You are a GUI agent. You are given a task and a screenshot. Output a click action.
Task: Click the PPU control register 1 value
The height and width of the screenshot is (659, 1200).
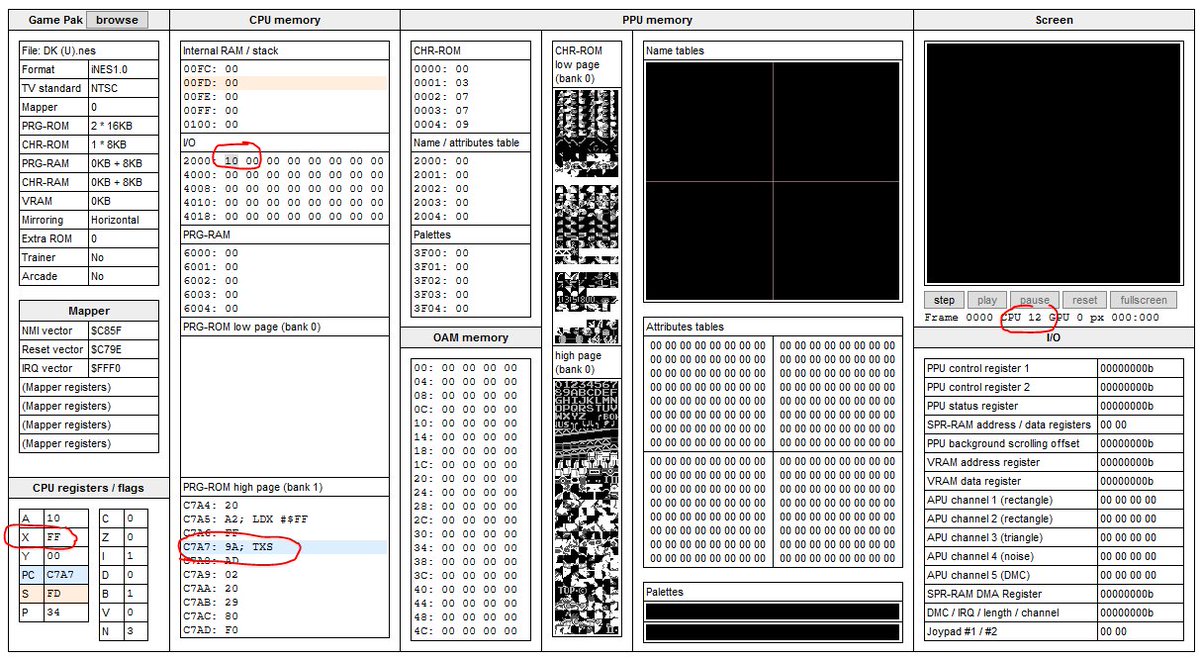[1139, 368]
